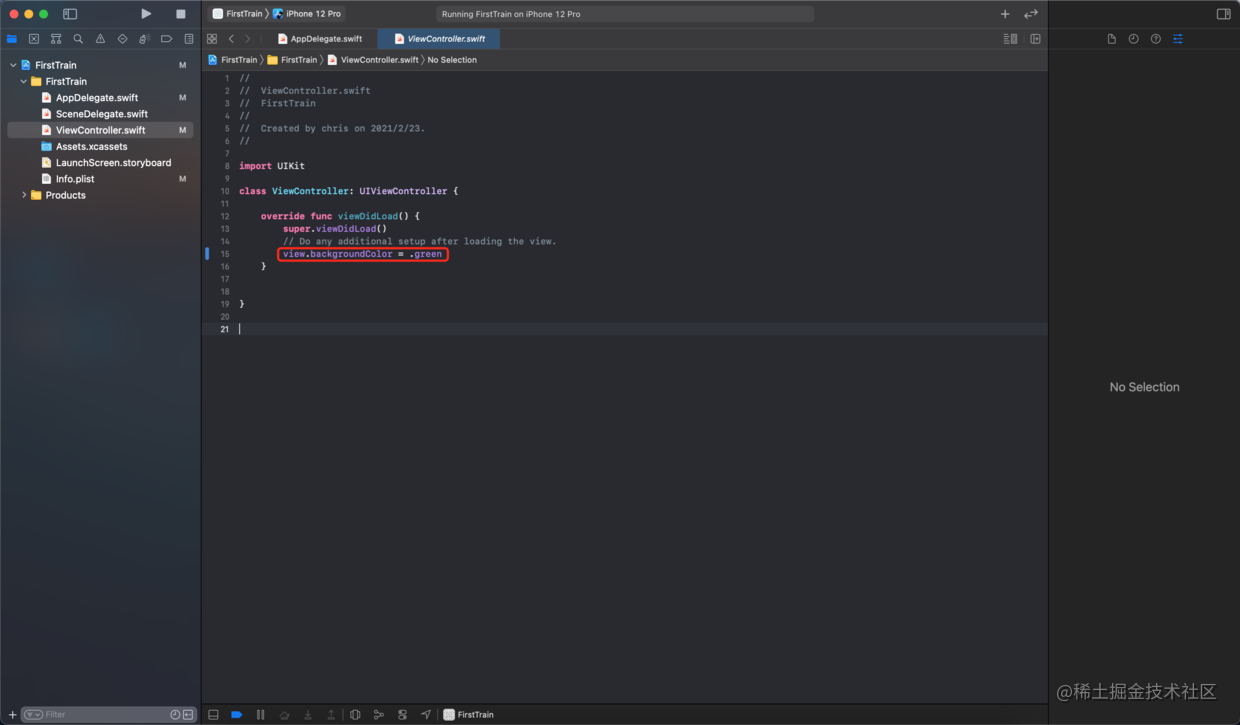The image size is (1240, 725).
Task: Open the Library with plus button
Action: click(x=1005, y=14)
